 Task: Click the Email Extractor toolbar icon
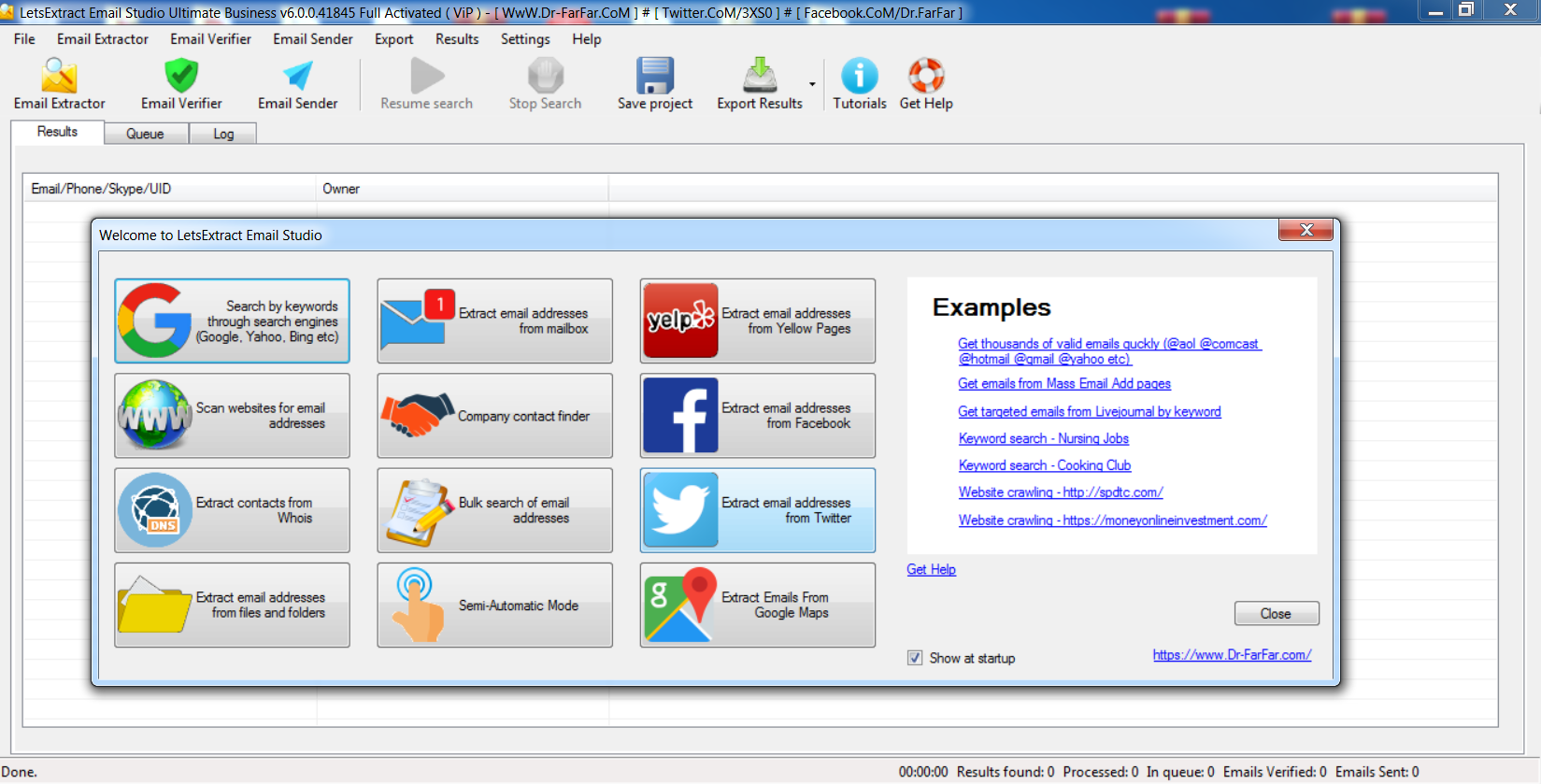click(x=59, y=77)
